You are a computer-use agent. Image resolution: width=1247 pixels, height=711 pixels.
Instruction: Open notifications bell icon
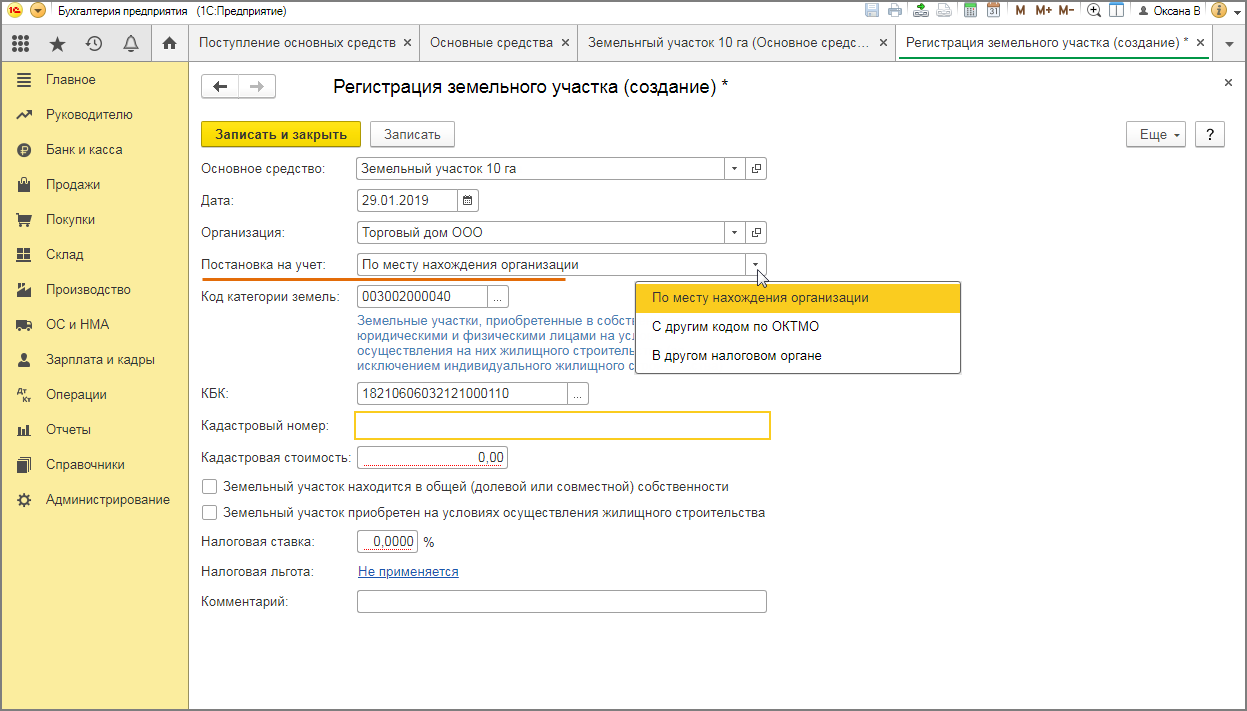point(130,43)
